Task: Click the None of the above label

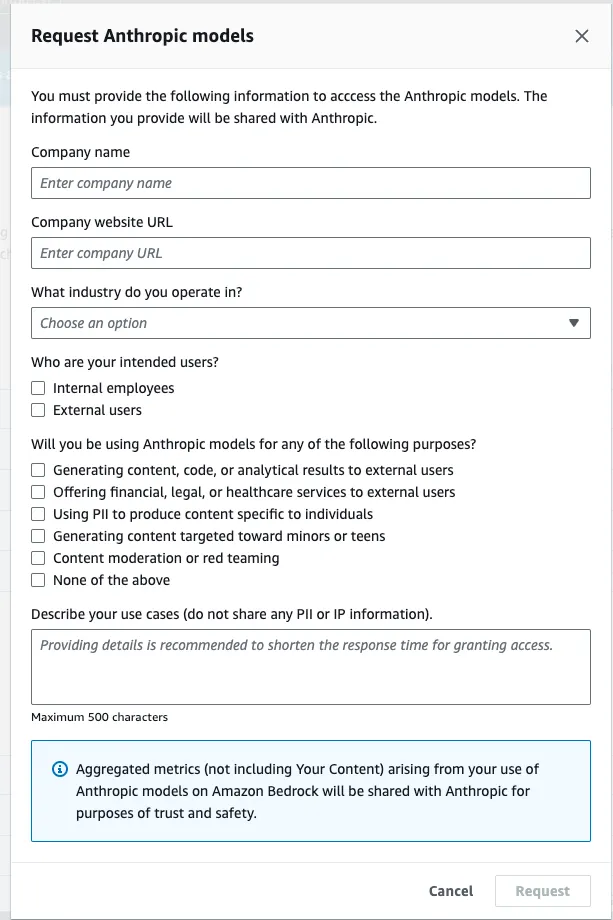Action: pos(111,580)
